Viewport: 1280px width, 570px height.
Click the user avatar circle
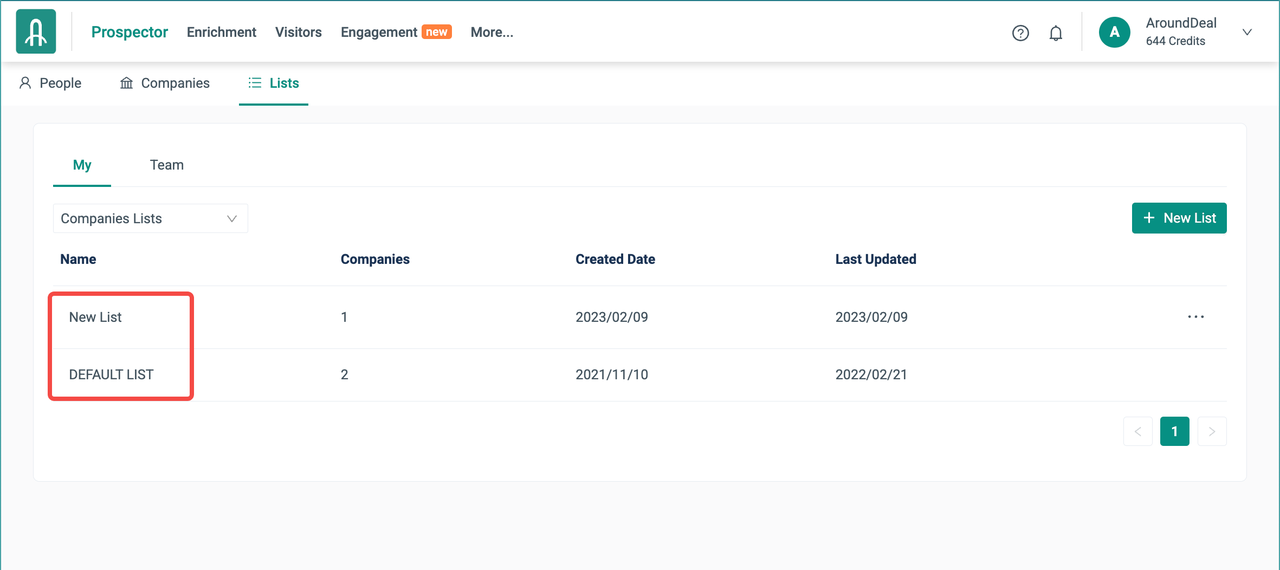[x=1114, y=32]
